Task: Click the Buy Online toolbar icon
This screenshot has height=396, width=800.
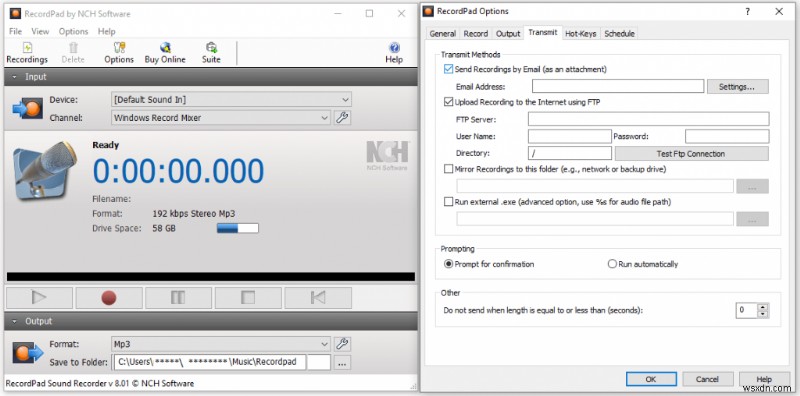Action: [x=165, y=53]
